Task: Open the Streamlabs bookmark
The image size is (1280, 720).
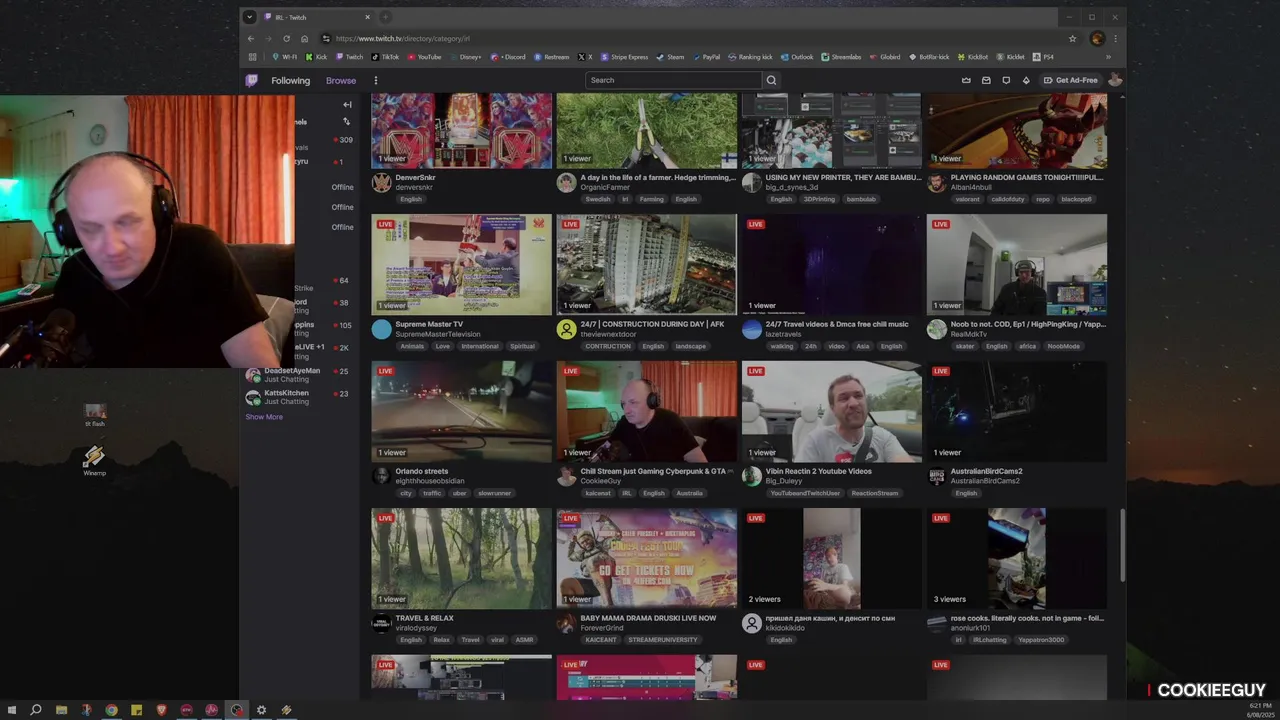Action: [841, 57]
